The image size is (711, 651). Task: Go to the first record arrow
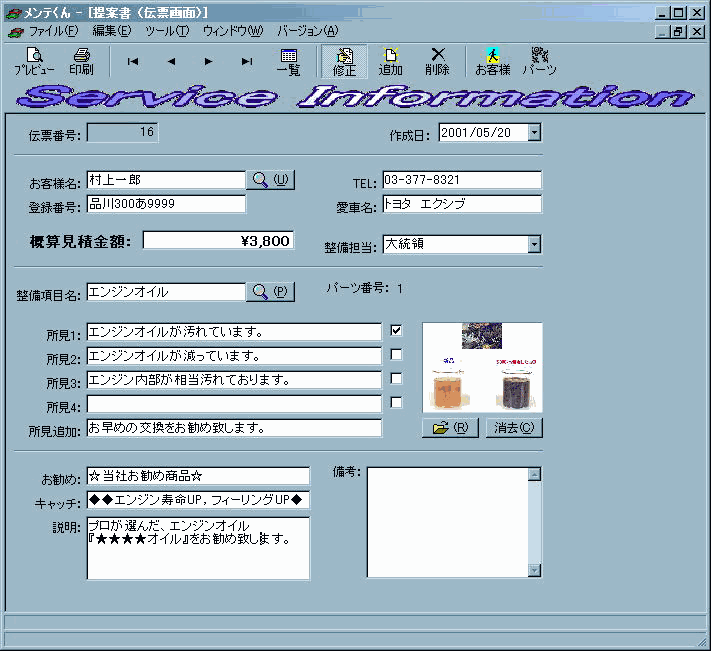(x=133, y=62)
